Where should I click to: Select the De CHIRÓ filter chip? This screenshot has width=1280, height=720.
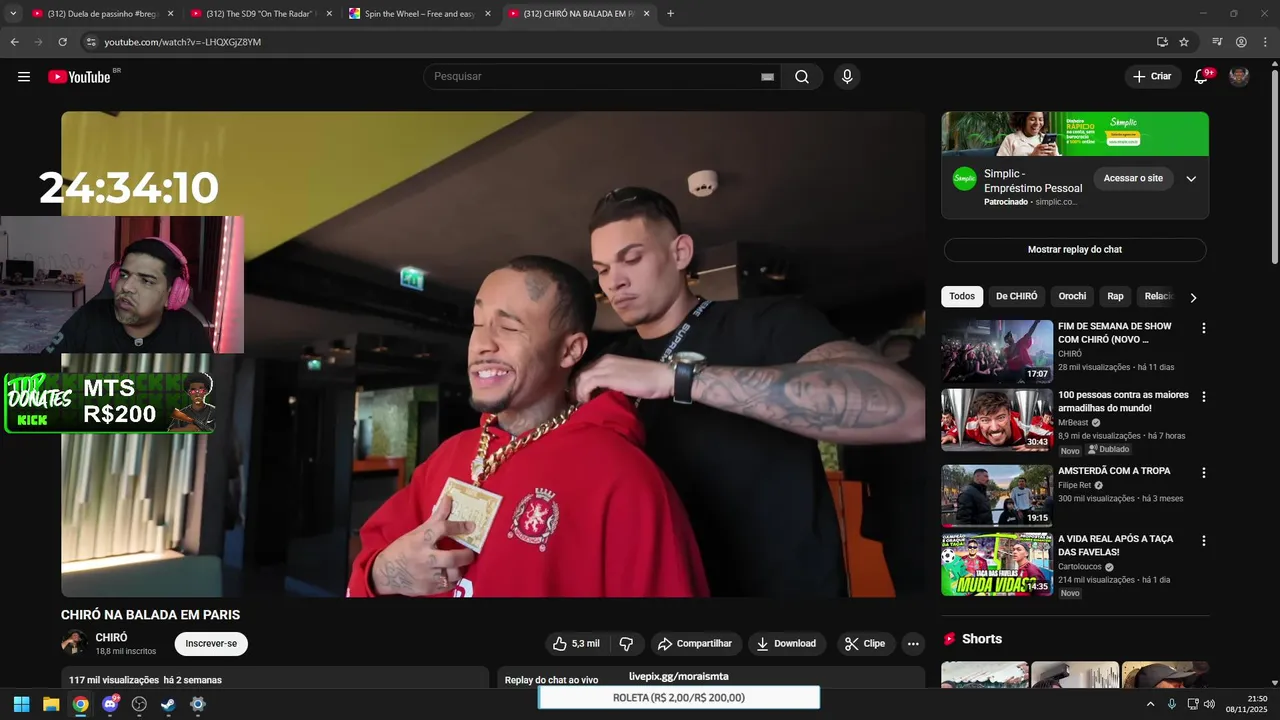[1016, 296]
